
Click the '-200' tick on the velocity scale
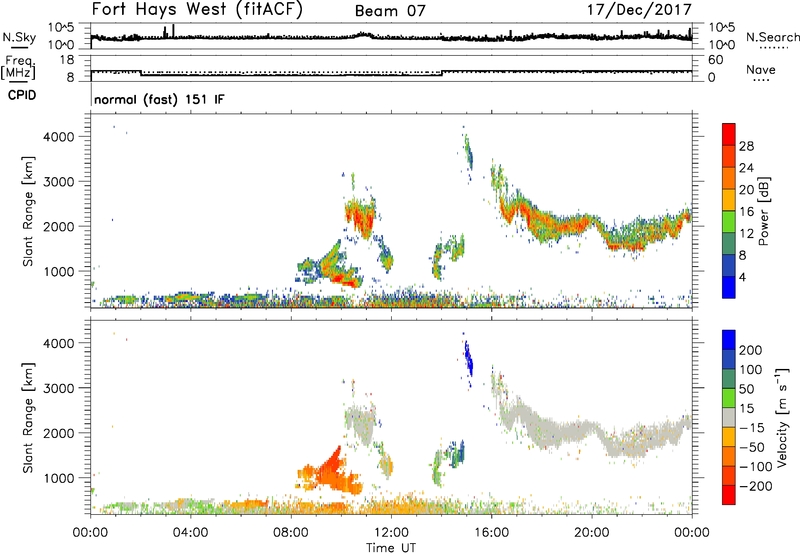tap(756, 486)
